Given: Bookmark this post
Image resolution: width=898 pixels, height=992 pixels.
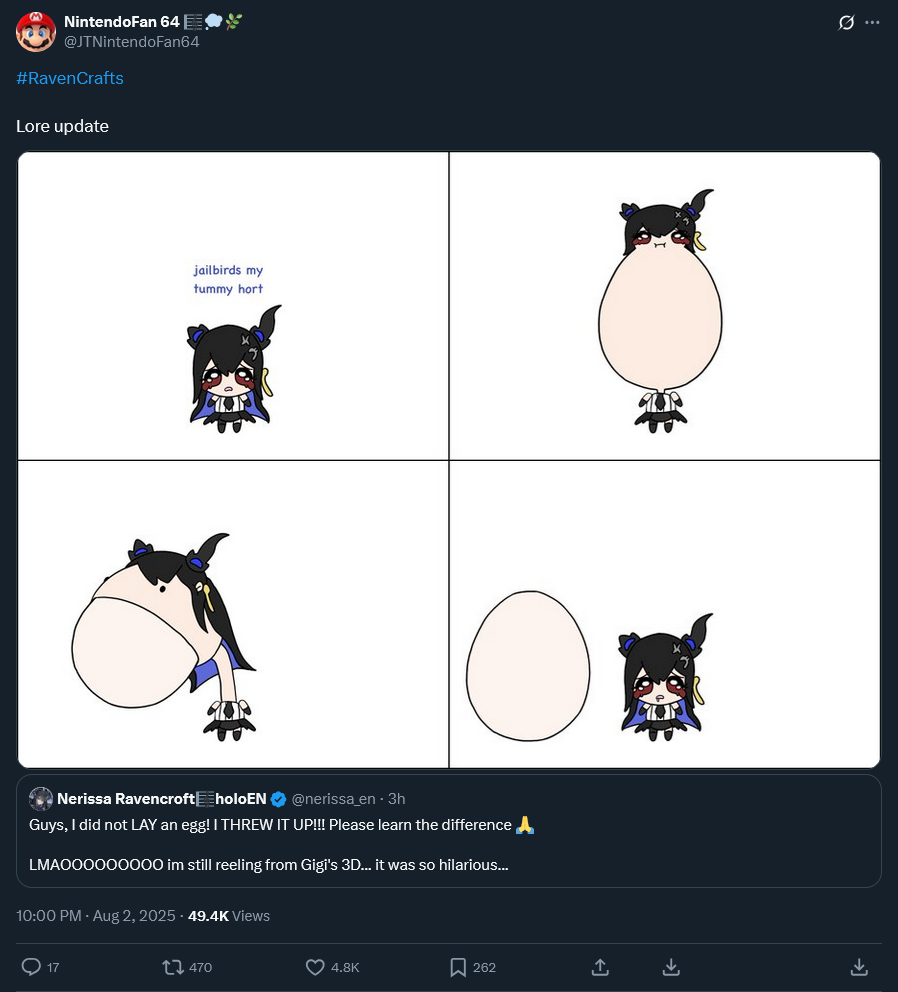Looking at the screenshot, I should coord(457,967).
